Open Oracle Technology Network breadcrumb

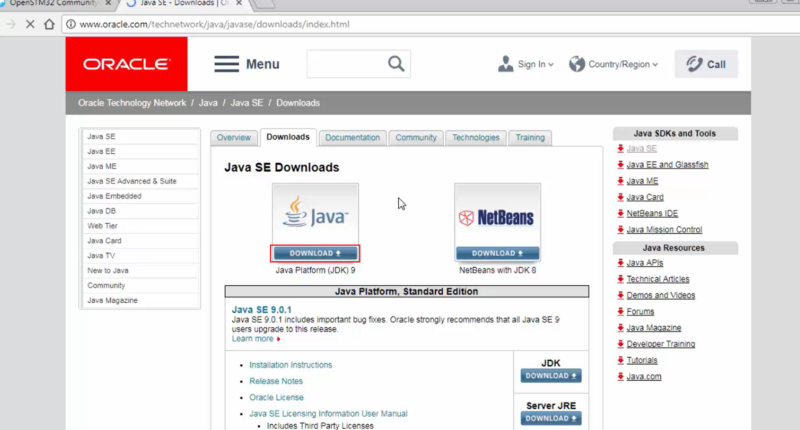[x=132, y=103]
